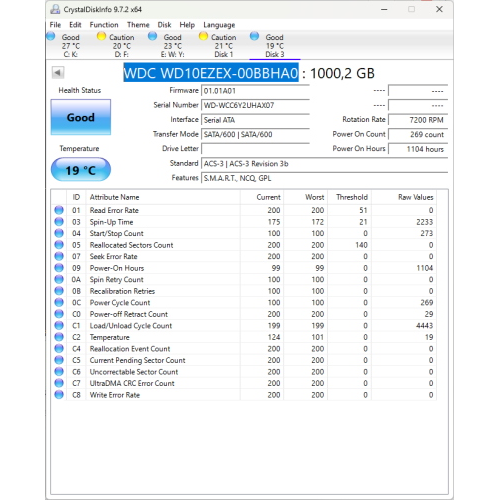Select the Disk 1 caution status orb
500x500 pixels.
pos(203,36)
